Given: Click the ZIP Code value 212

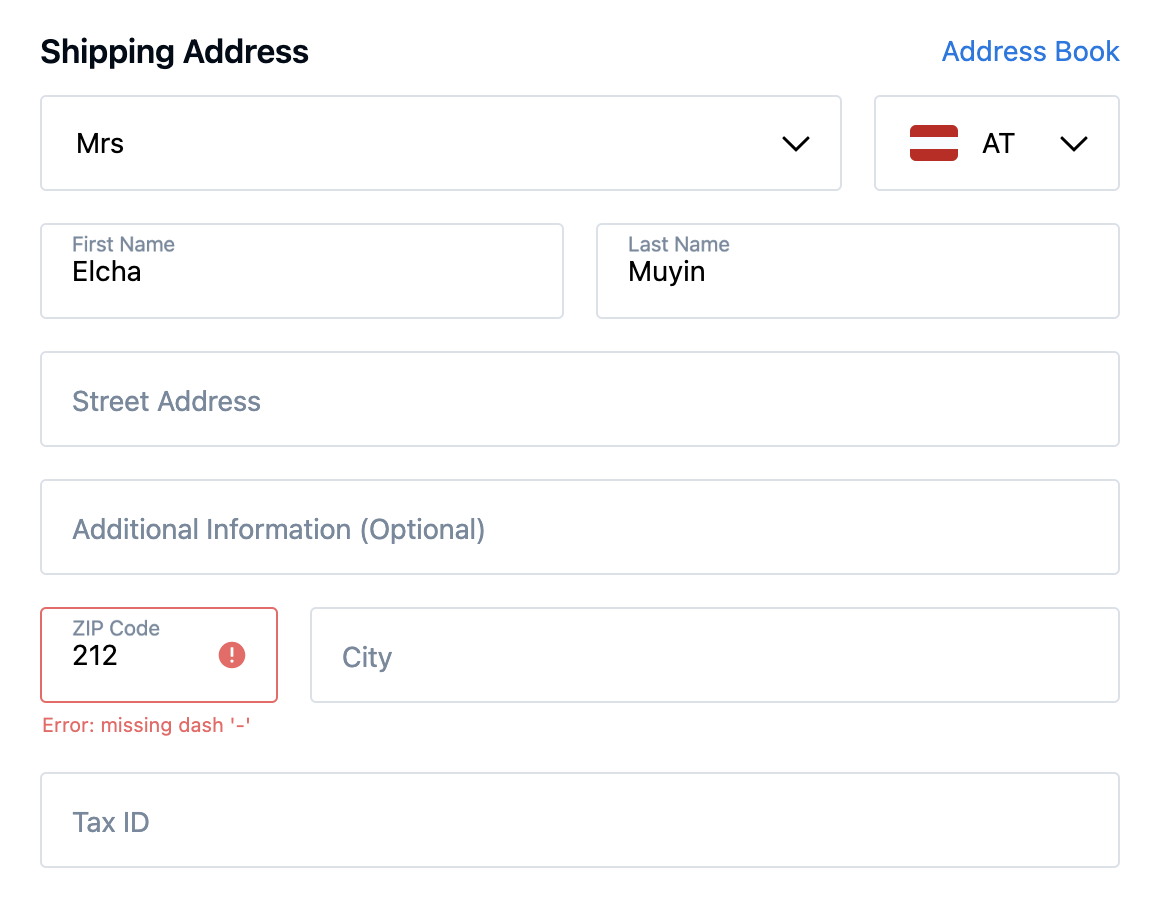Looking at the screenshot, I should 95,656.
